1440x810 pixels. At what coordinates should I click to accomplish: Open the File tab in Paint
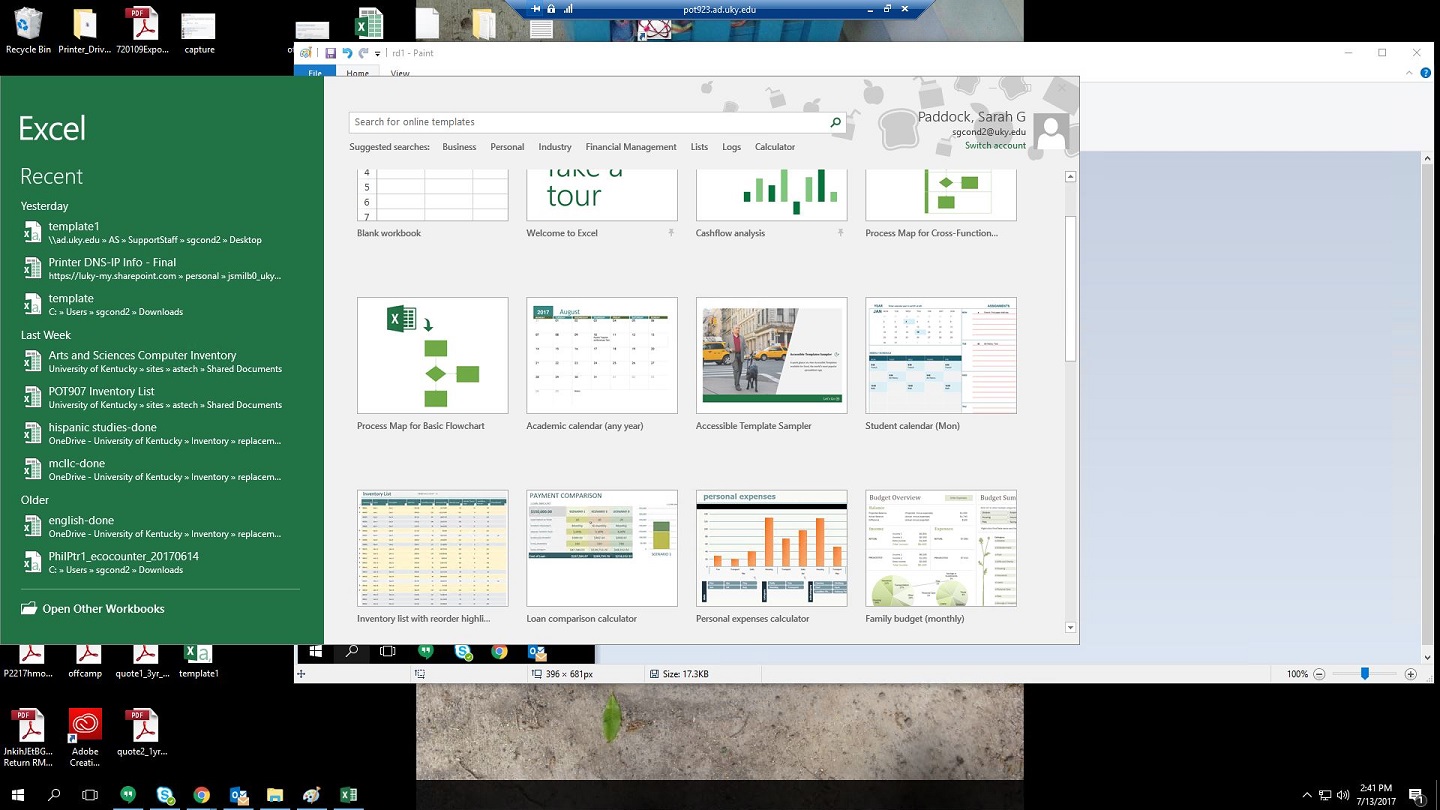point(315,73)
